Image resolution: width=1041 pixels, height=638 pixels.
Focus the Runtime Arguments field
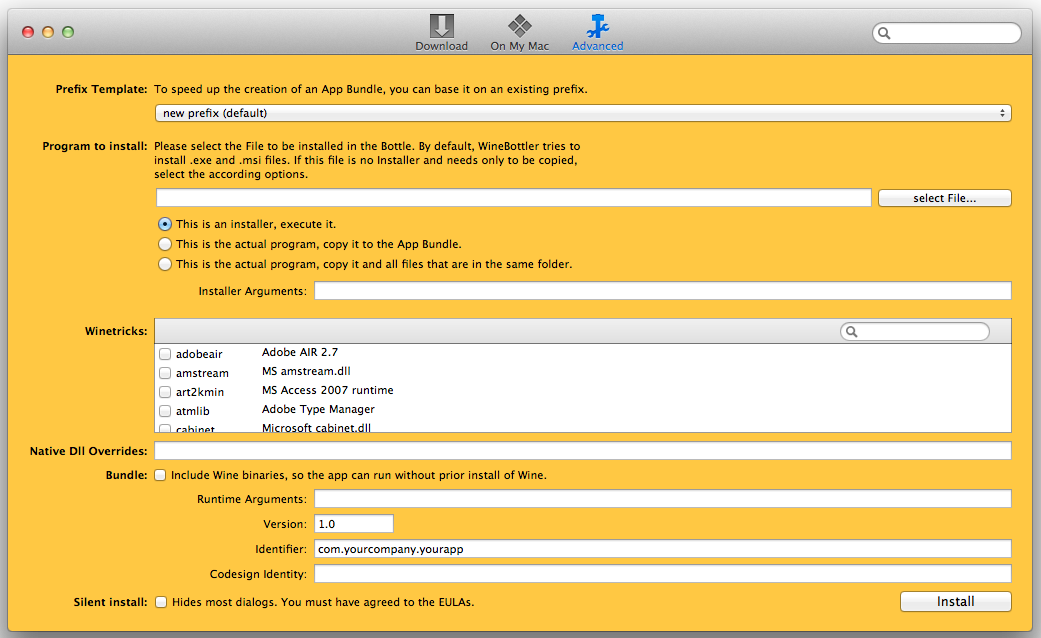[663, 499]
